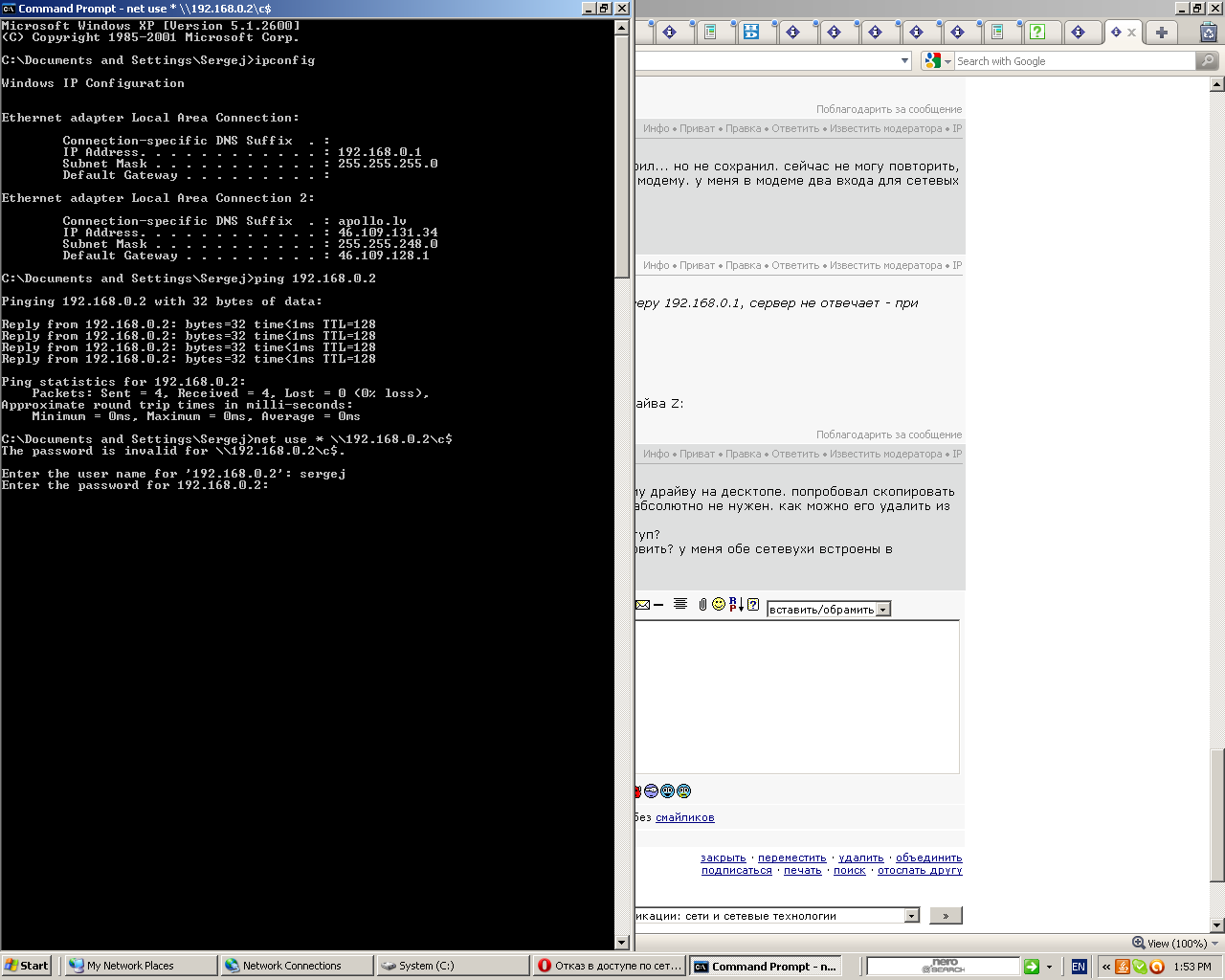Switch to the tab with green question mark
This screenshot has width=1225, height=980.
[x=1037, y=33]
